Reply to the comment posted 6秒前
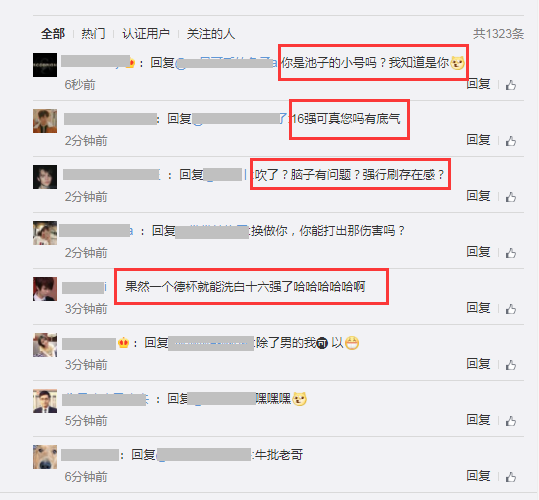Image resolution: width=539 pixels, height=500 pixels. pyautogui.click(x=478, y=84)
